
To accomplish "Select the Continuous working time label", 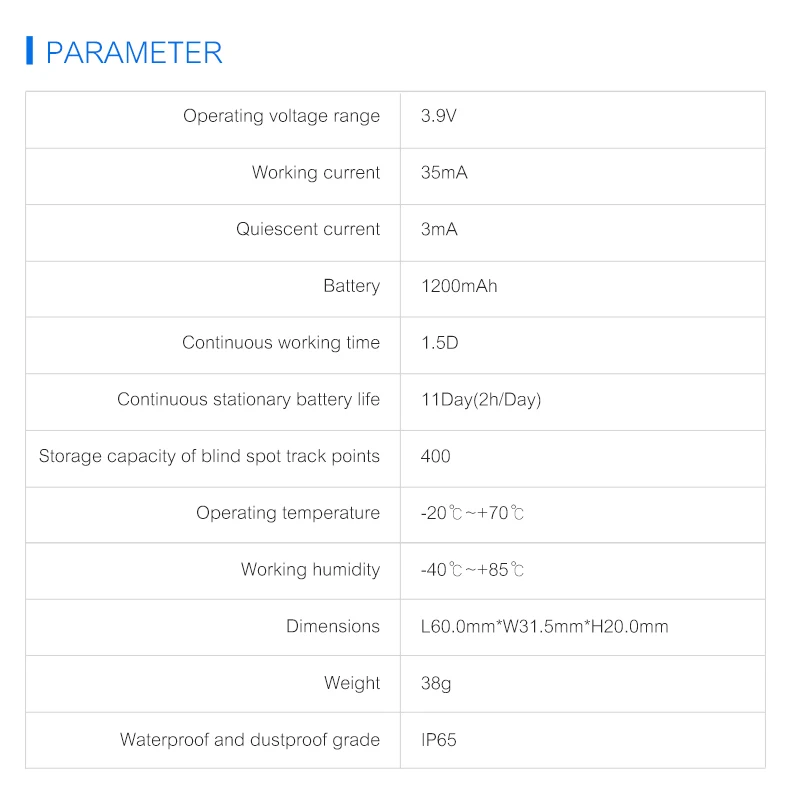I will pyautogui.click(x=281, y=343).
